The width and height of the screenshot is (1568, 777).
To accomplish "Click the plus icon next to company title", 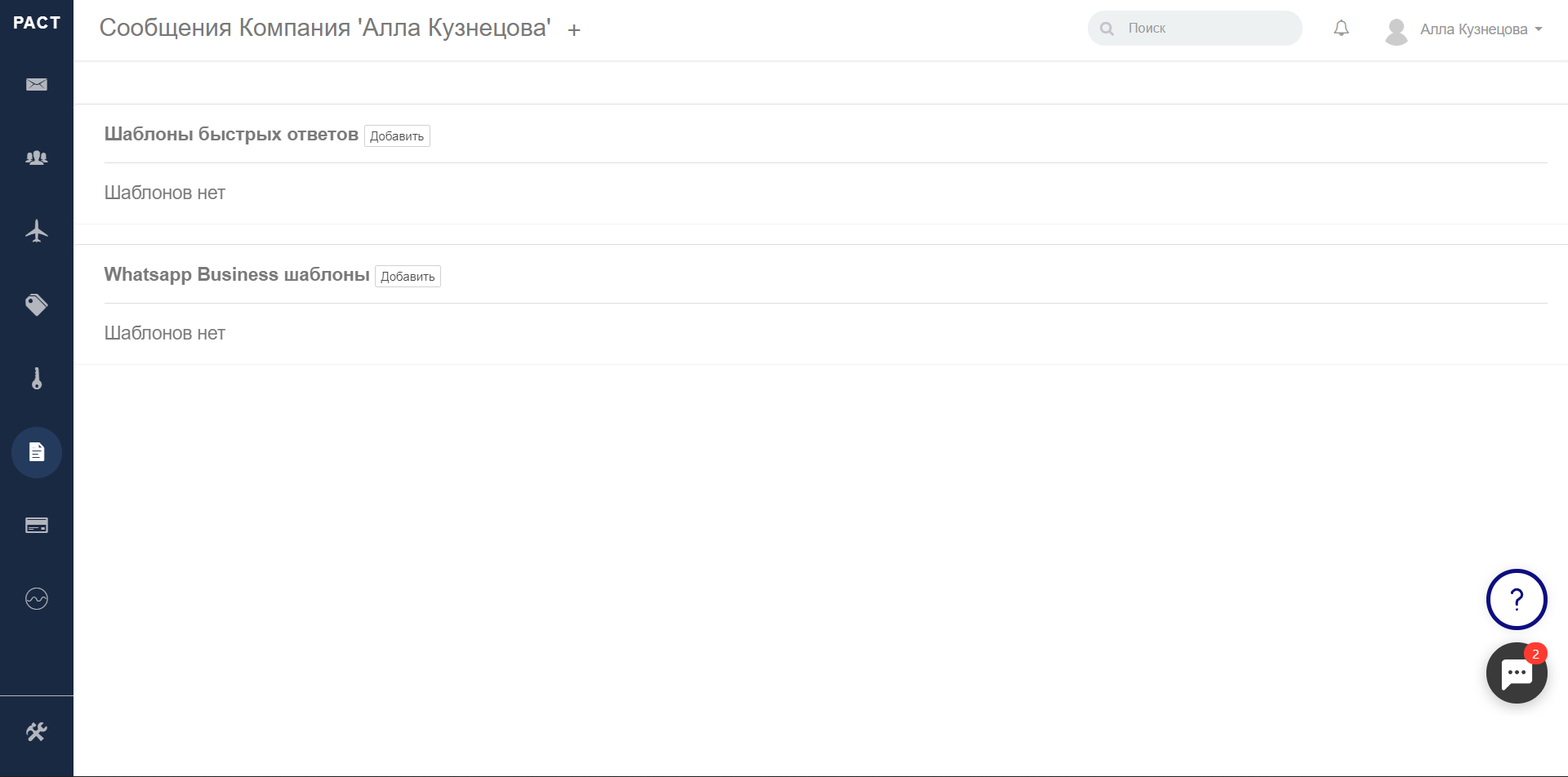I will 574,30.
